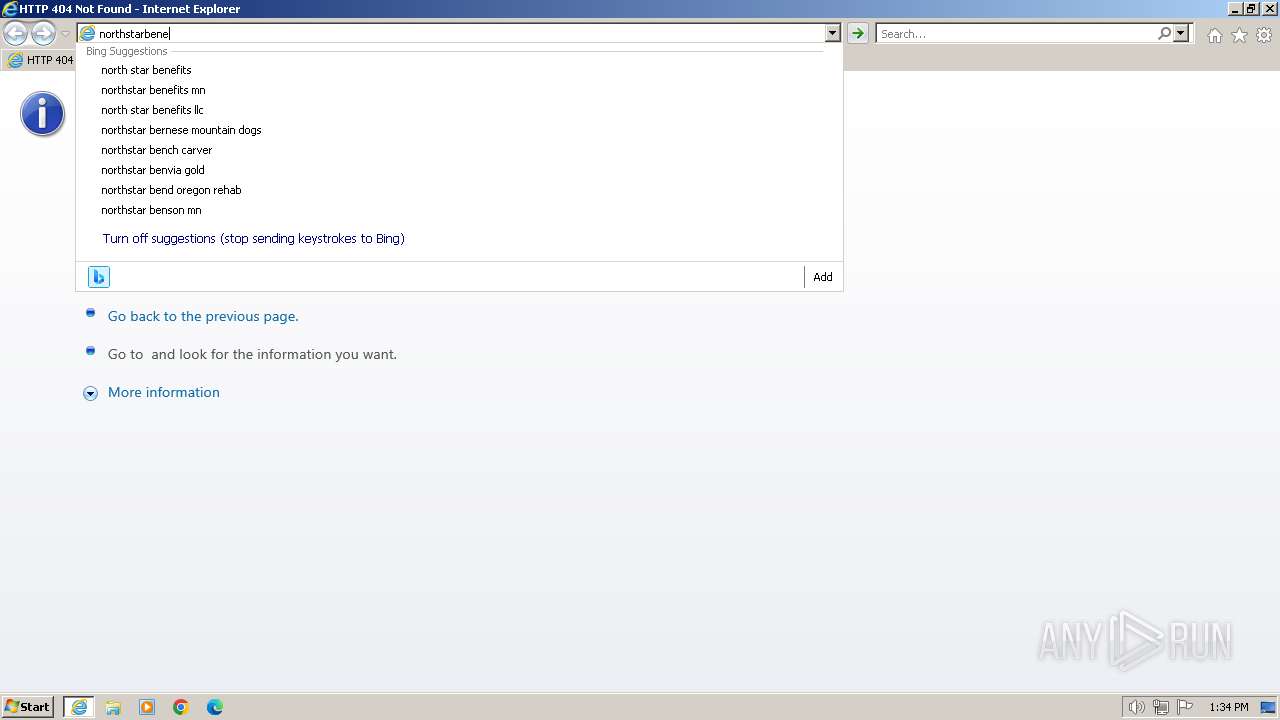Image resolution: width=1280 pixels, height=720 pixels.
Task: Click the Action Center flag icon
Action: [1185, 707]
